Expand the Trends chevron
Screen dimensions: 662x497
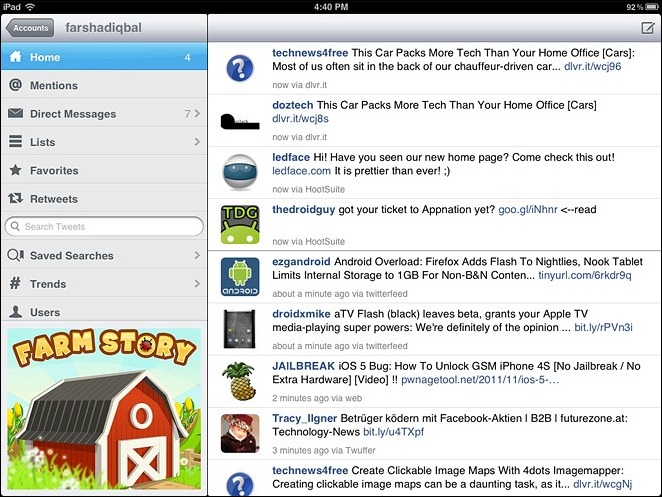pyautogui.click(x=197, y=283)
